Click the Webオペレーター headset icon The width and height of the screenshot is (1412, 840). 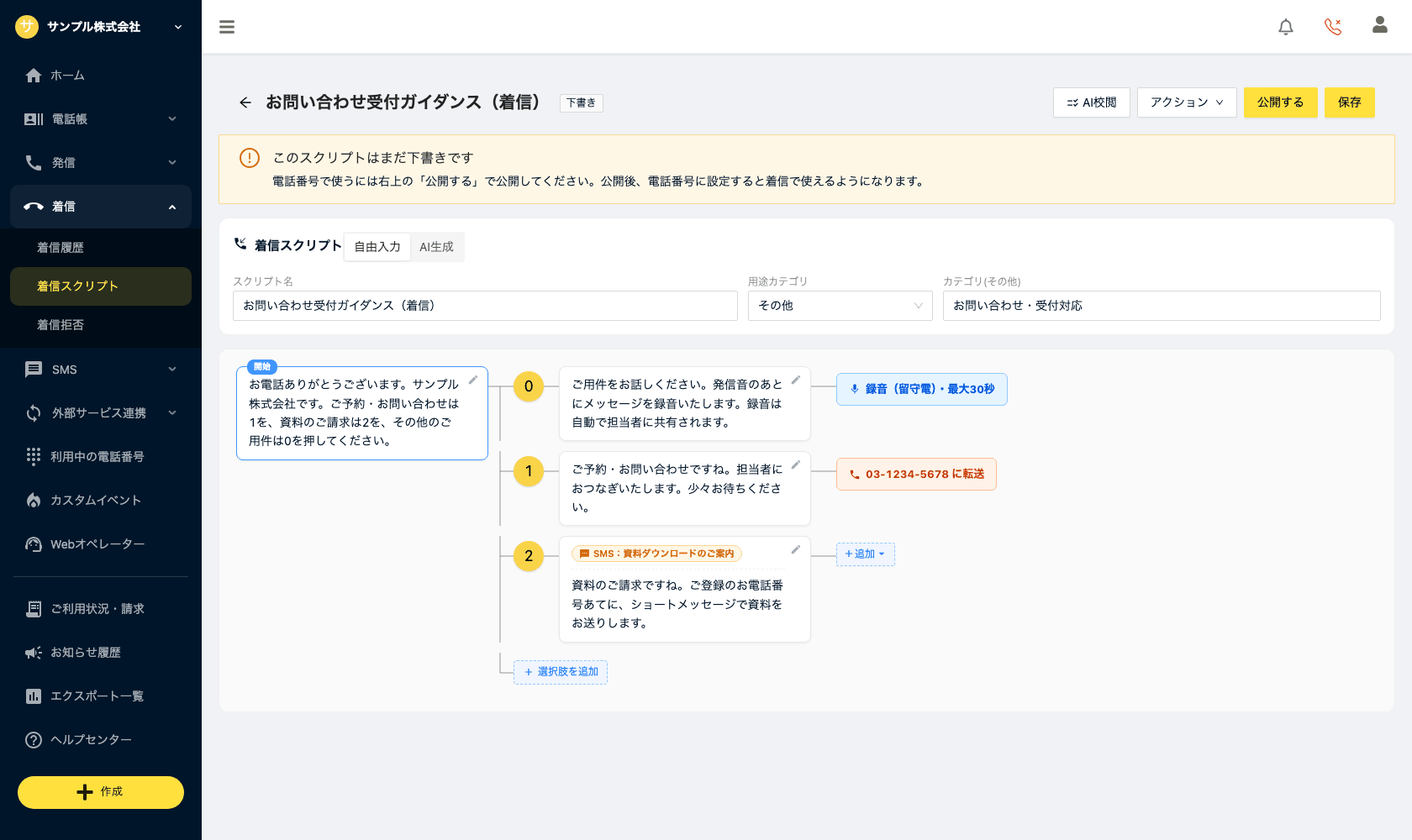34,544
